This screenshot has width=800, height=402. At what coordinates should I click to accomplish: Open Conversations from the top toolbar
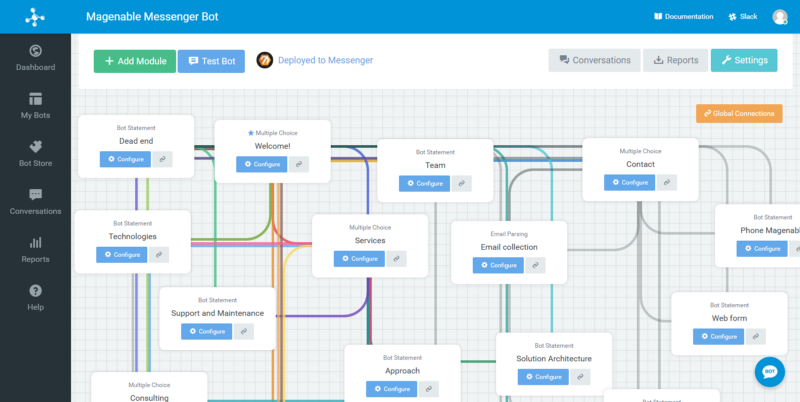[594, 61]
